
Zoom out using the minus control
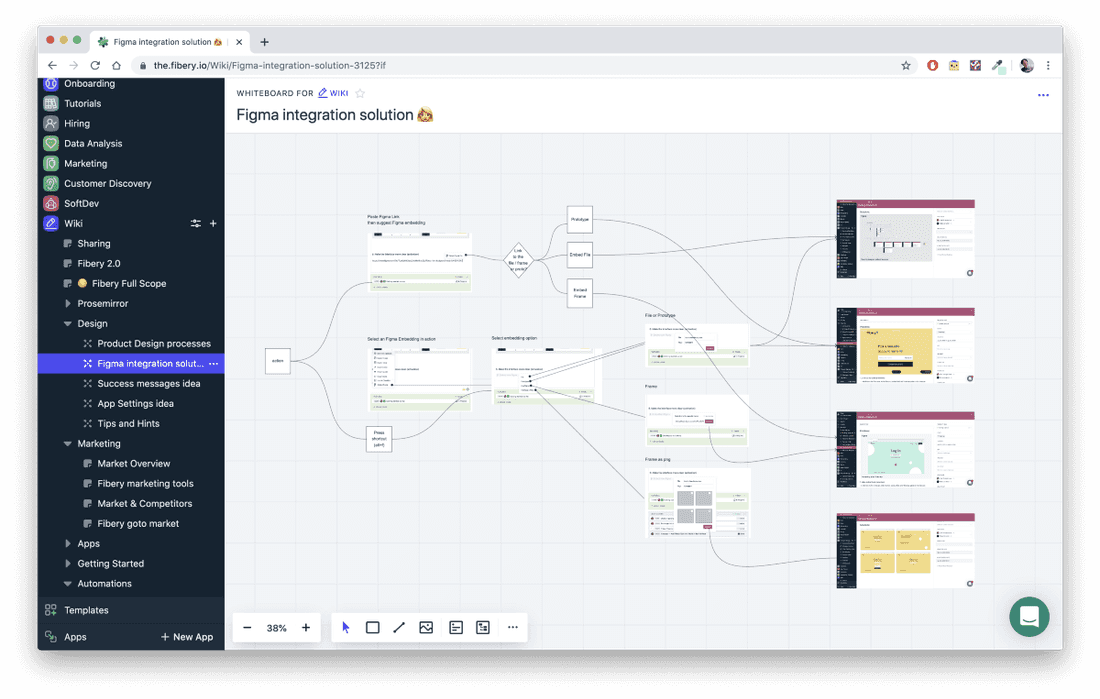(x=247, y=627)
